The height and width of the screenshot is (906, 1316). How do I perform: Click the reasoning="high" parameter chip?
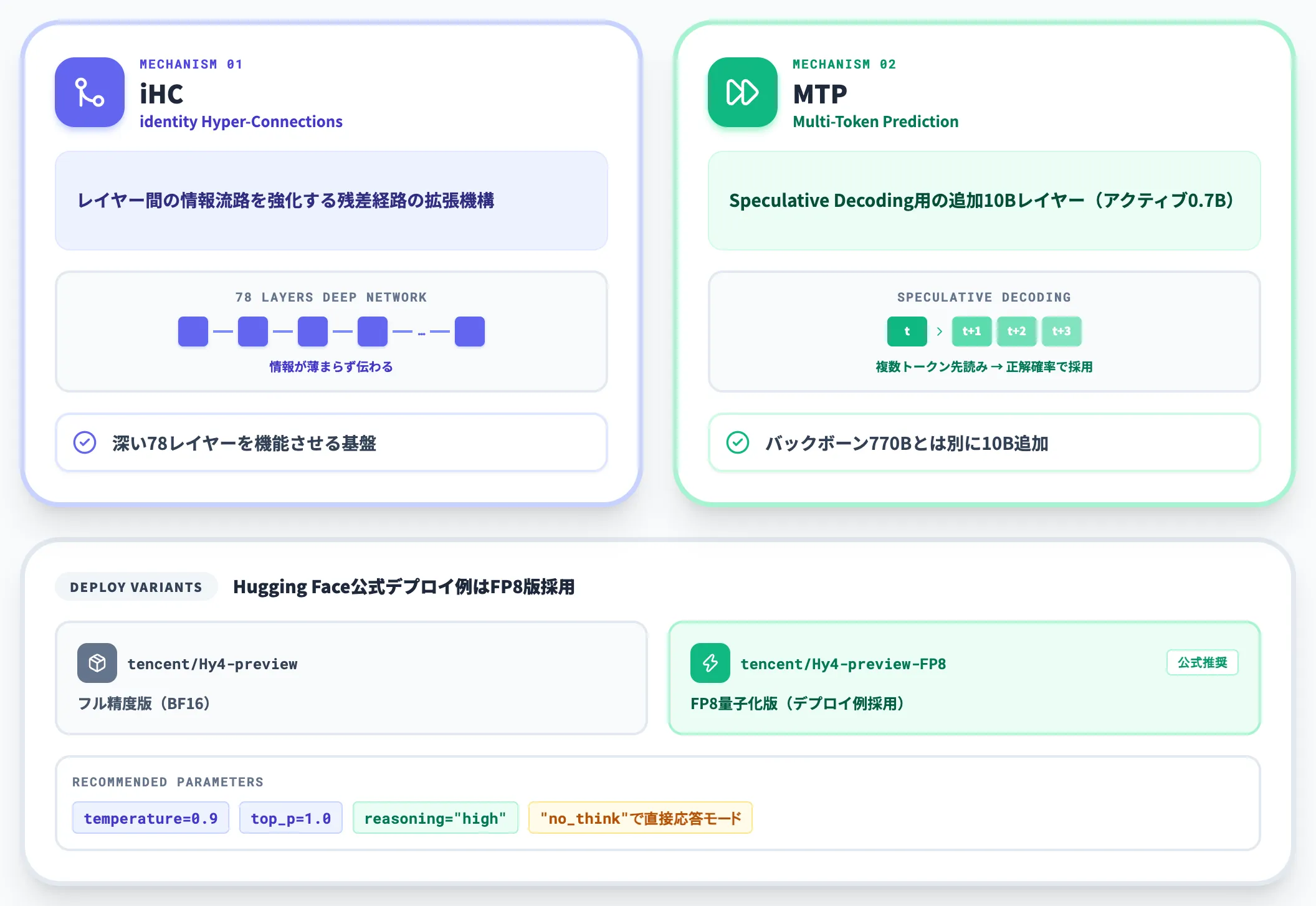click(436, 818)
